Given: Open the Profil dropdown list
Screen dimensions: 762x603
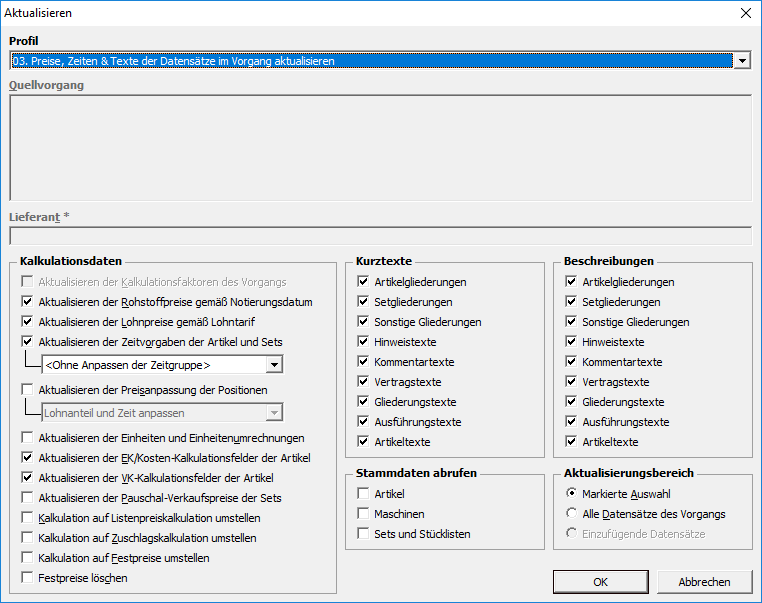Looking at the screenshot, I should (x=741, y=61).
